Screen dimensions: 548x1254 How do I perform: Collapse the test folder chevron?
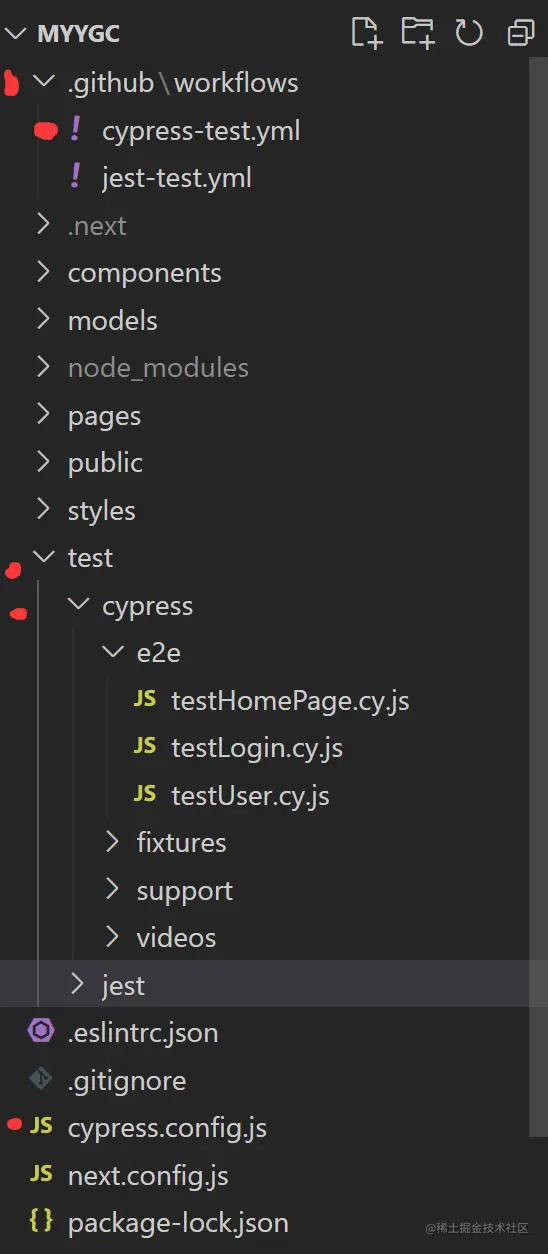click(x=43, y=556)
